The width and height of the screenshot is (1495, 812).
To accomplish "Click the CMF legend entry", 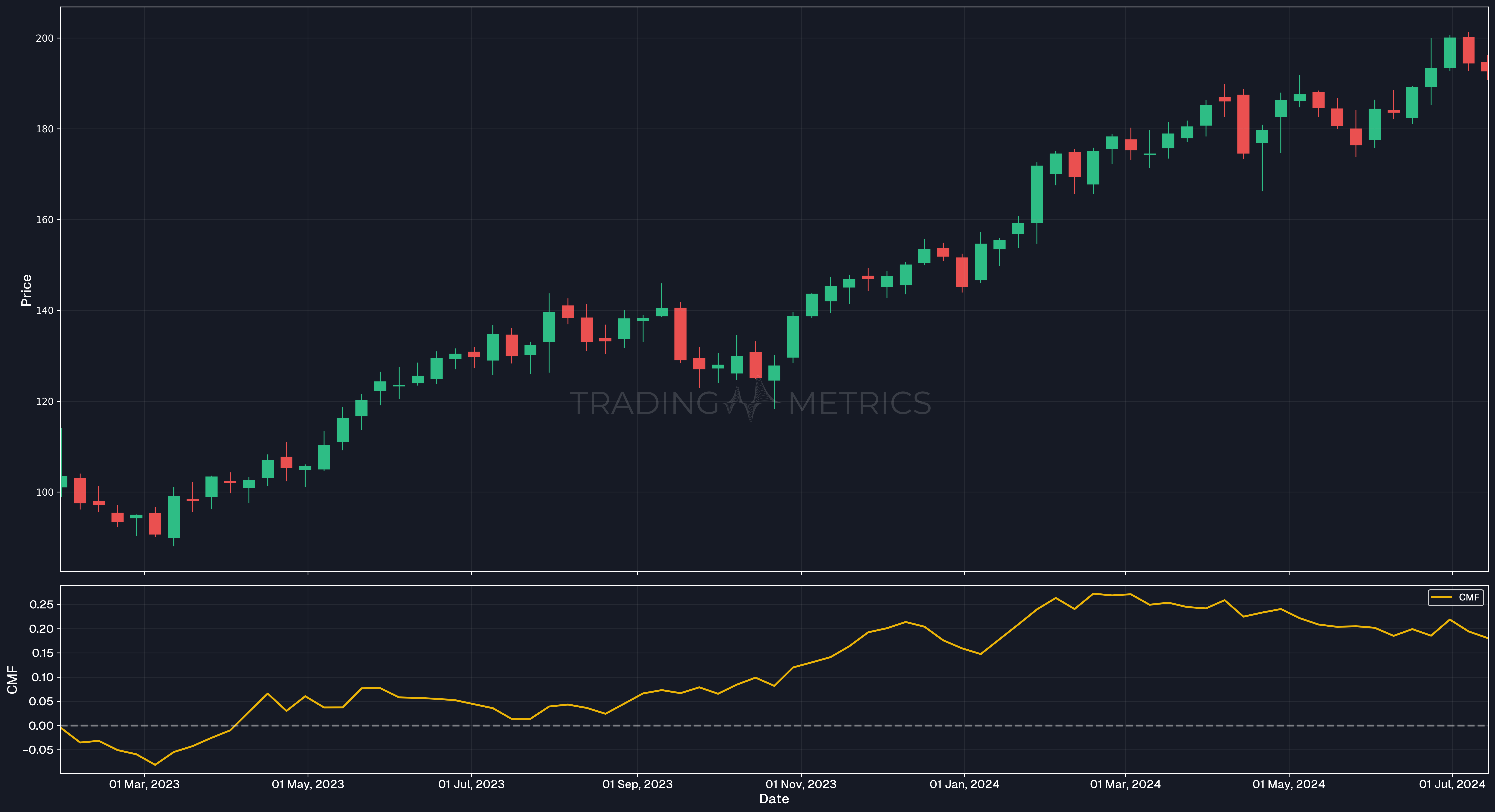I will click(1456, 597).
